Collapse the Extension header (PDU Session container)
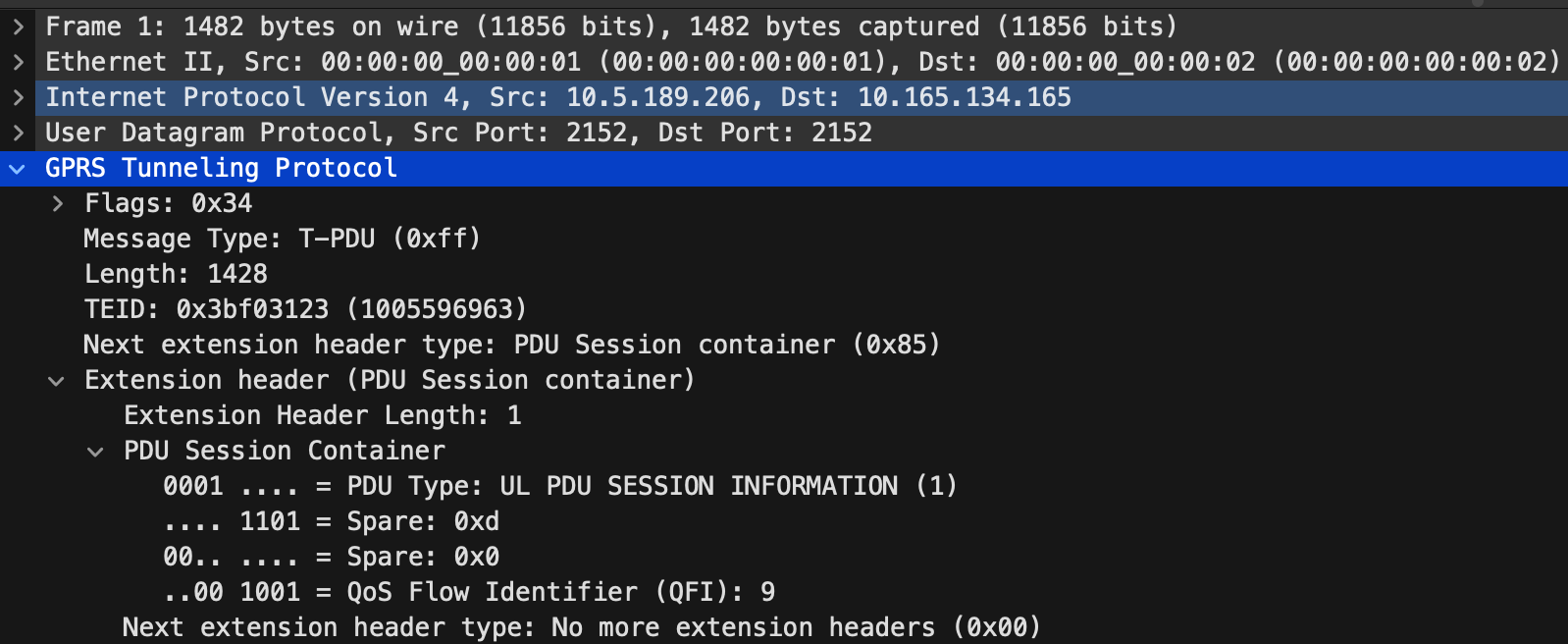The height and width of the screenshot is (644, 1568). pos(57,381)
